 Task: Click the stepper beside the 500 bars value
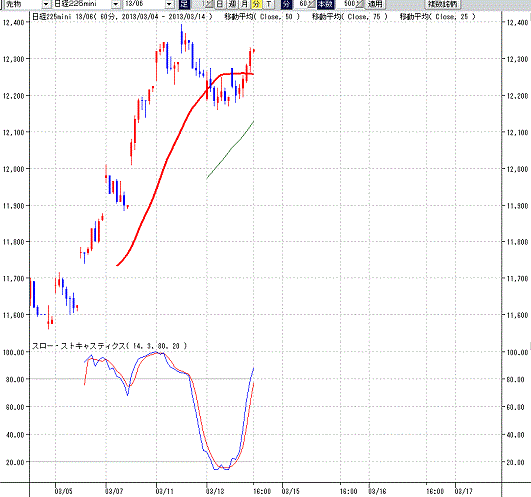coord(359,4)
